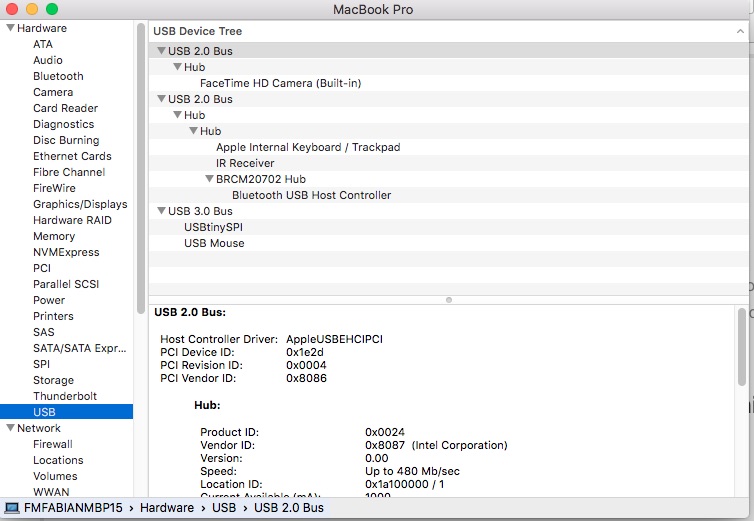The height and width of the screenshot is (521, 754).
Task: Collapse the first USB 2.0 Bus row
Action: click(162, 51)
